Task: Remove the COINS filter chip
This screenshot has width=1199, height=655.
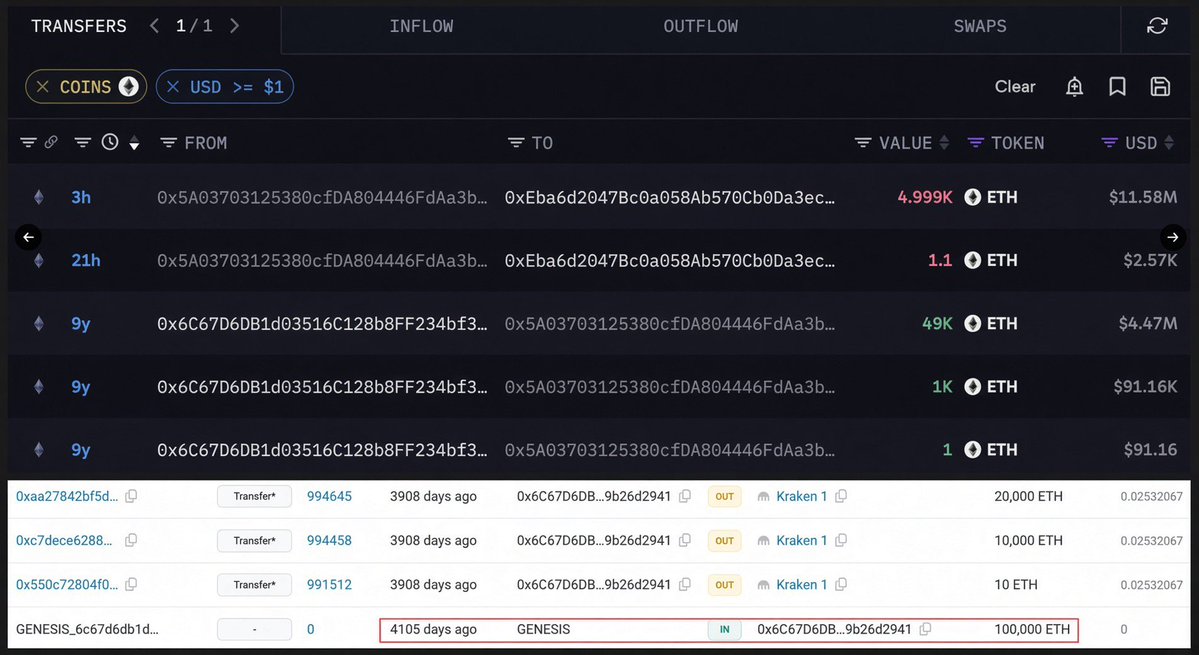Action: tap(43, 87)
